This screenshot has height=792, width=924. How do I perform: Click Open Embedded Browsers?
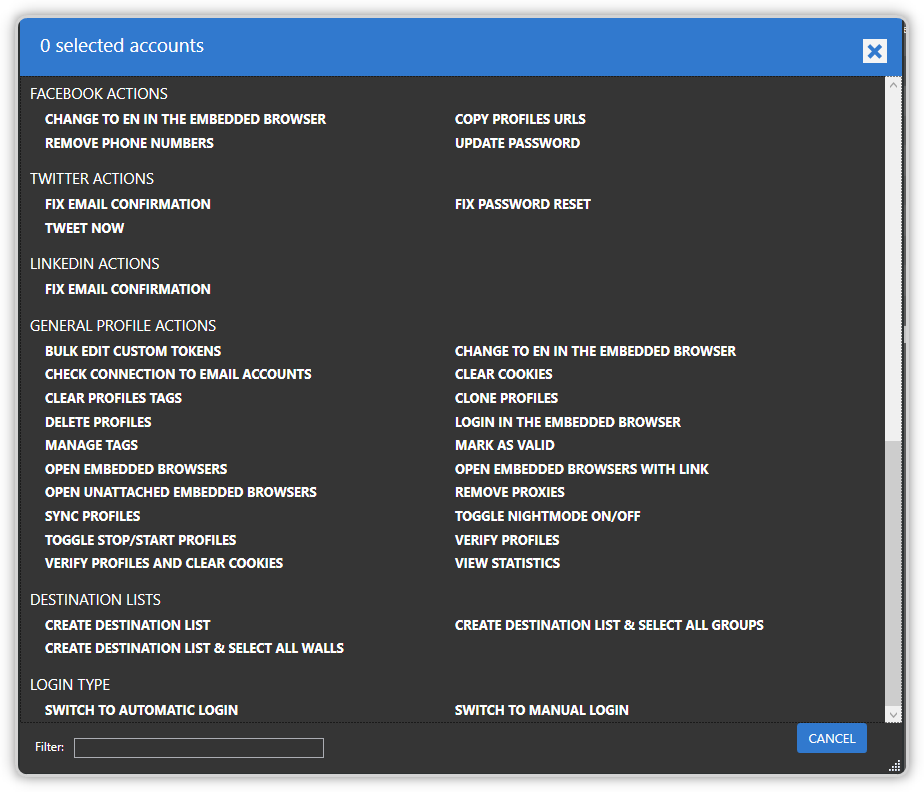click(x=136, y=469)
